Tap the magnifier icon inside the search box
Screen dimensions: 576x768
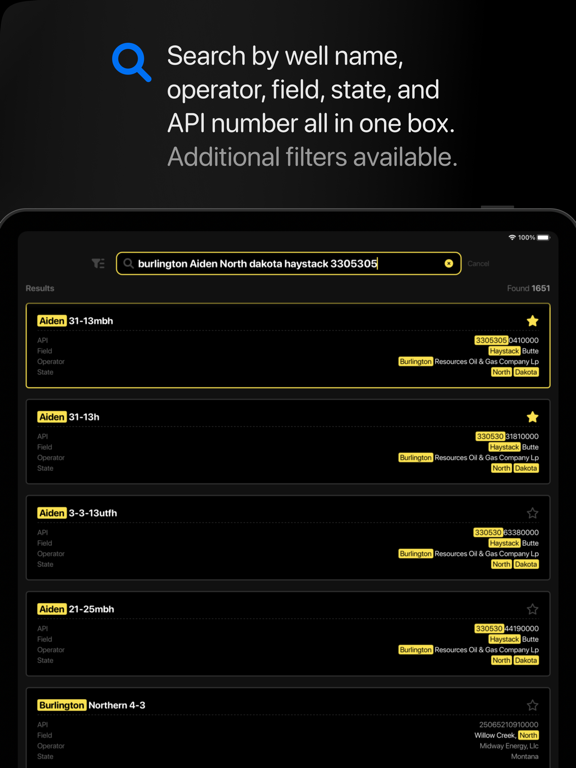pos(128,264)
